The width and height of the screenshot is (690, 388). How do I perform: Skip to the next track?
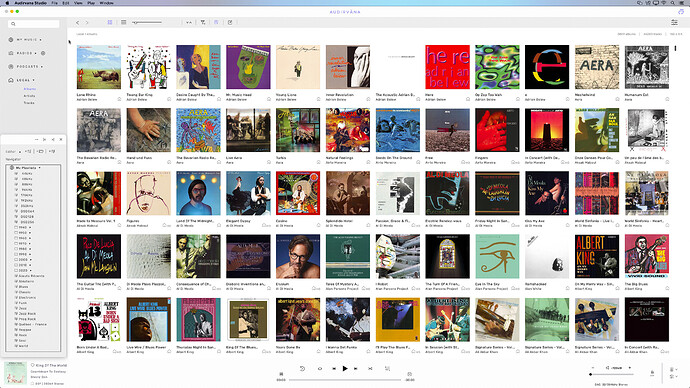point(356,369)
